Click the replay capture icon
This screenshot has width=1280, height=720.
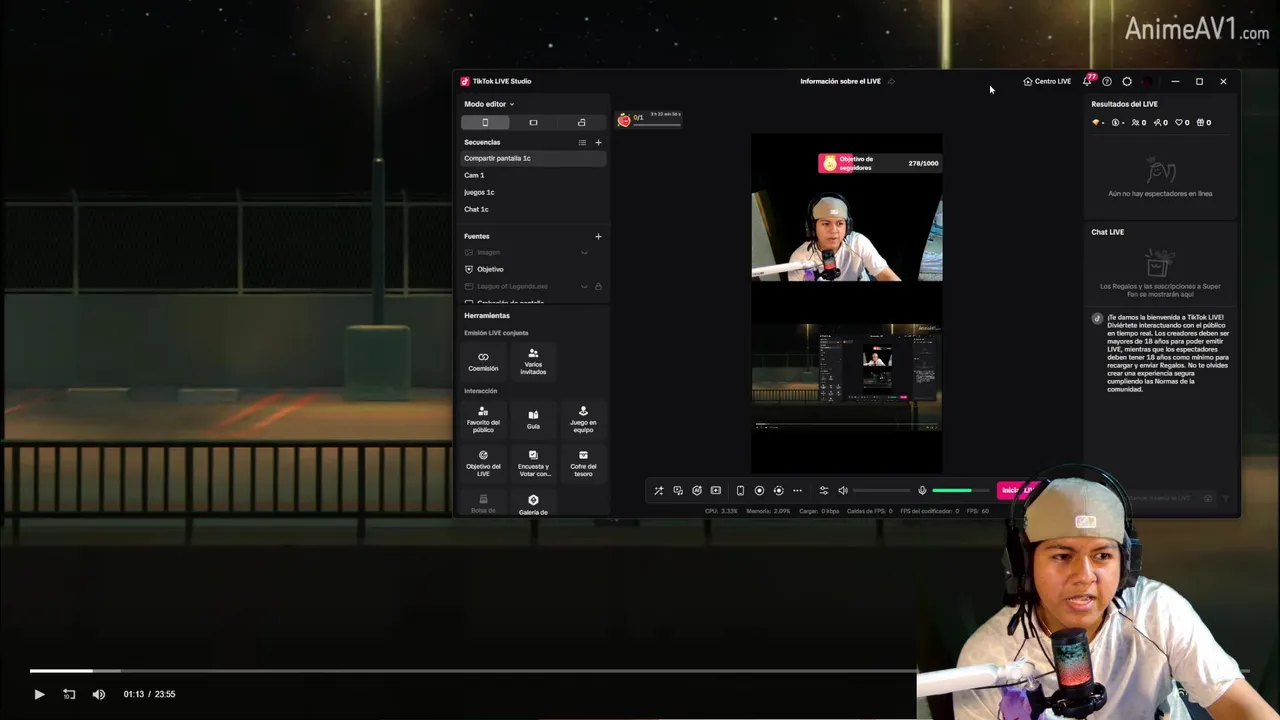[778, 490]
